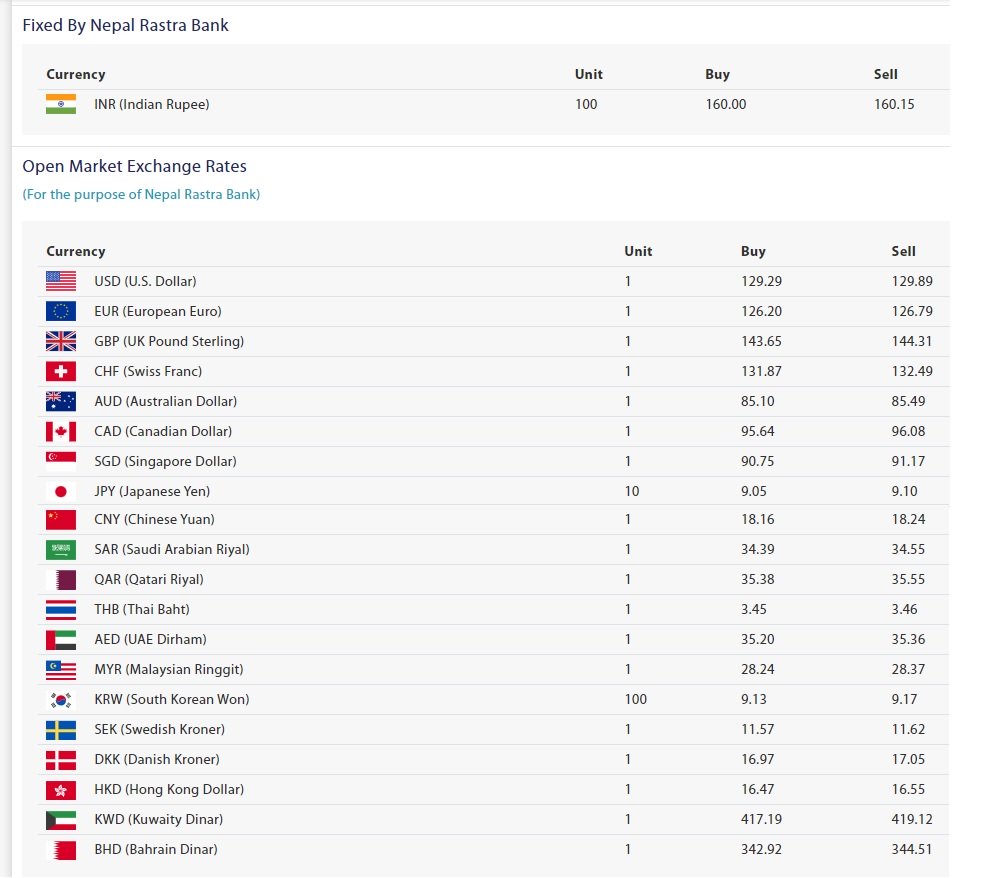Screen dimensions: 982x878
Task: Click the USD buy rate 129.29
Action: (761, 281)
